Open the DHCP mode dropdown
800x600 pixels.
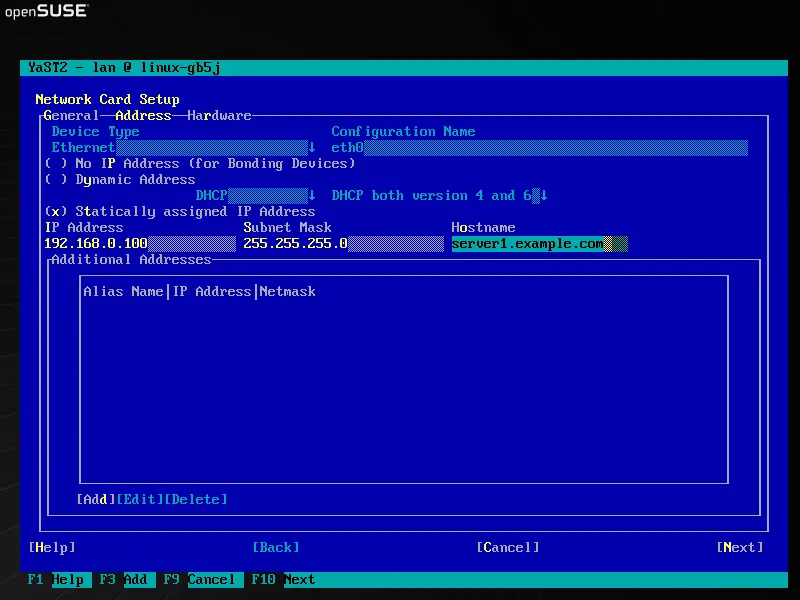coord(256,196)
